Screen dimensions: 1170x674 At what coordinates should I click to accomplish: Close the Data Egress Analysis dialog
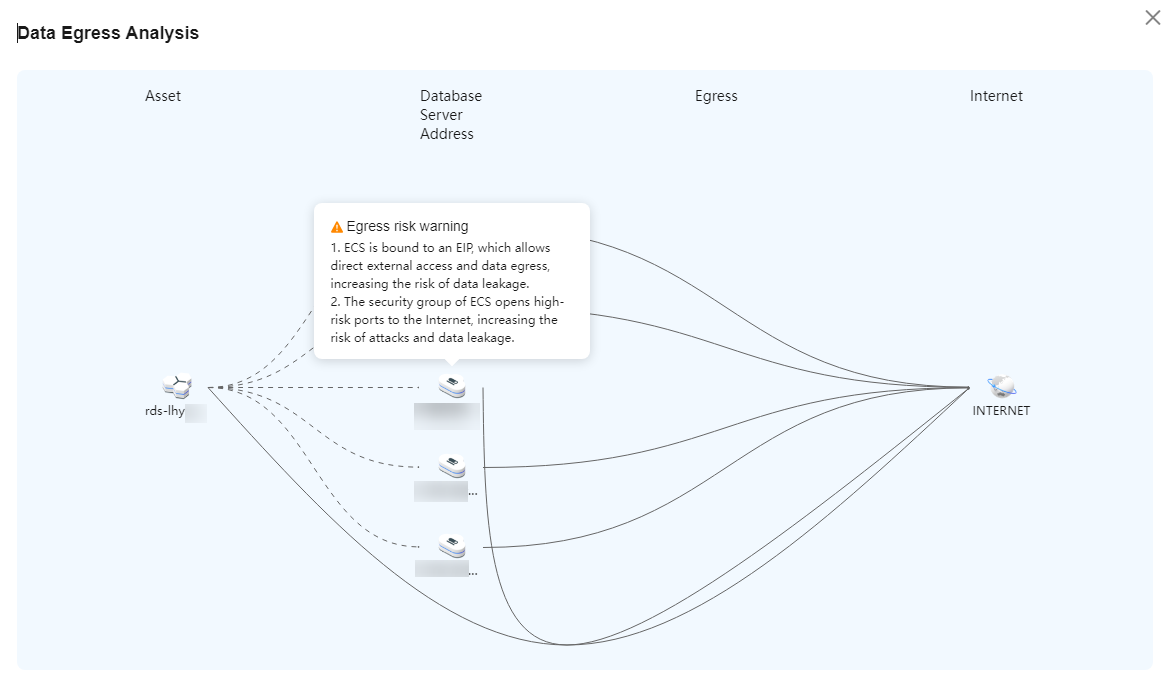pyautogui.click(x=1152, y=18)
